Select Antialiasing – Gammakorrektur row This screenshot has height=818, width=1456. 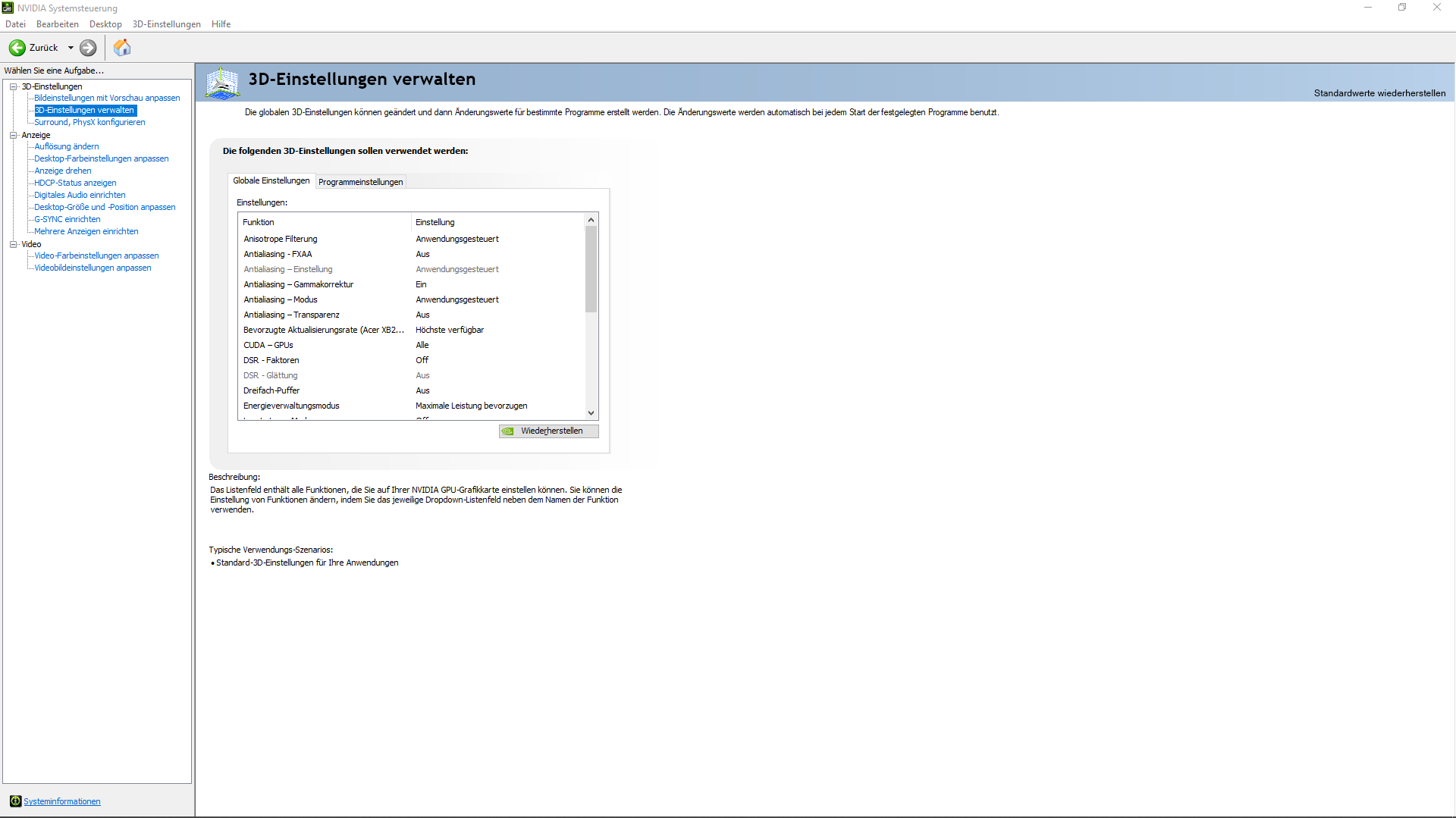click(412, 284)
